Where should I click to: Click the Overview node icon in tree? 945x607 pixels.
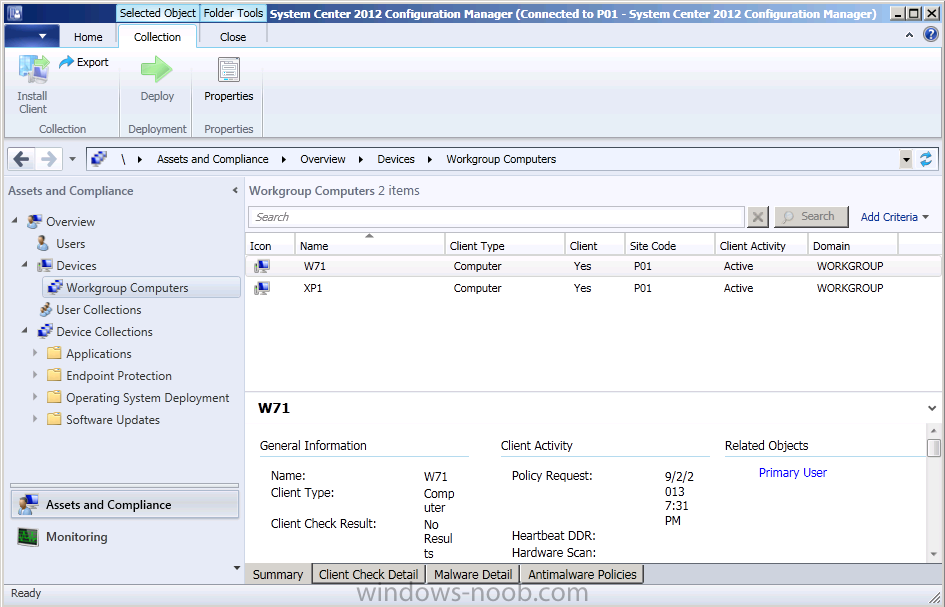[34, 221]
